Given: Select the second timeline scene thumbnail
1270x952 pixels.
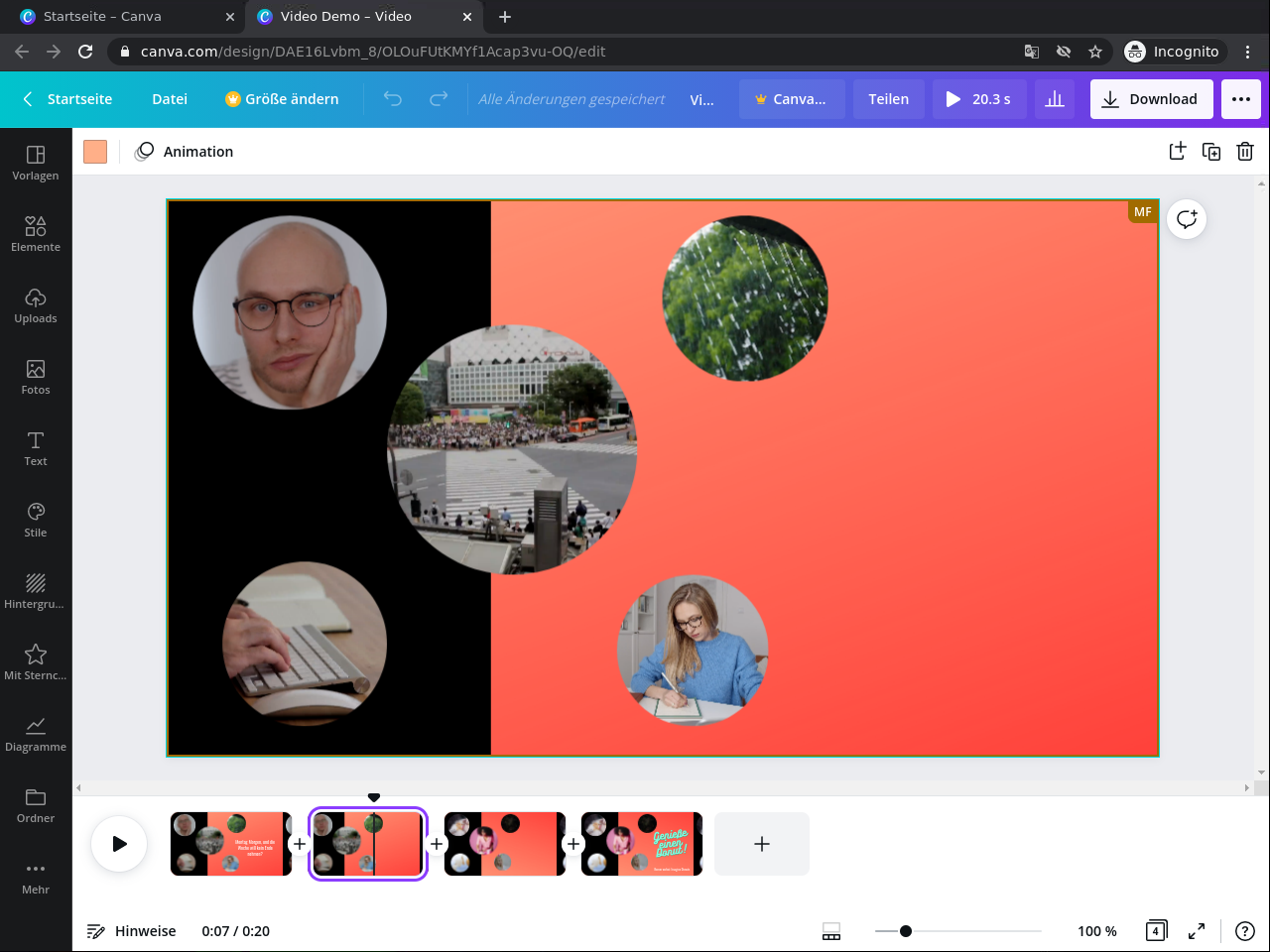Looking at the screenshot, I should click(368, 844).
